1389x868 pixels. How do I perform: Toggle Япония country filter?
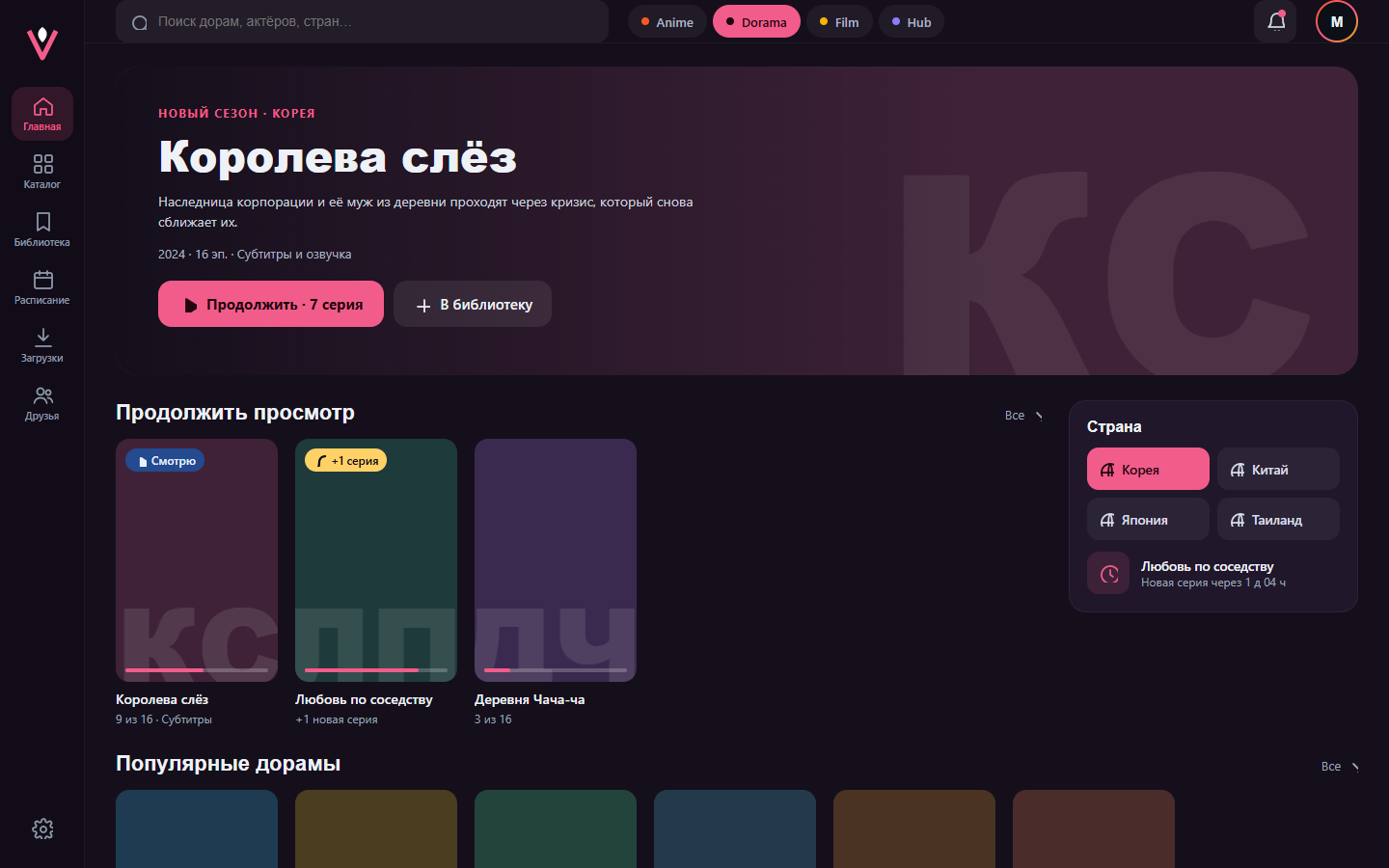point(1148,519)
